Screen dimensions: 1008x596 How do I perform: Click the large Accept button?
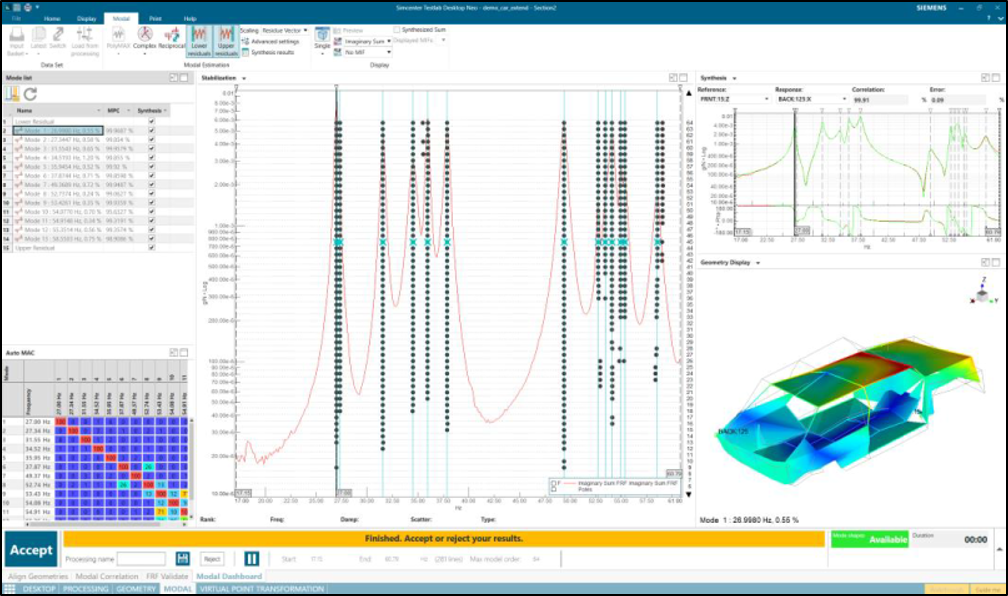(31, 550)
